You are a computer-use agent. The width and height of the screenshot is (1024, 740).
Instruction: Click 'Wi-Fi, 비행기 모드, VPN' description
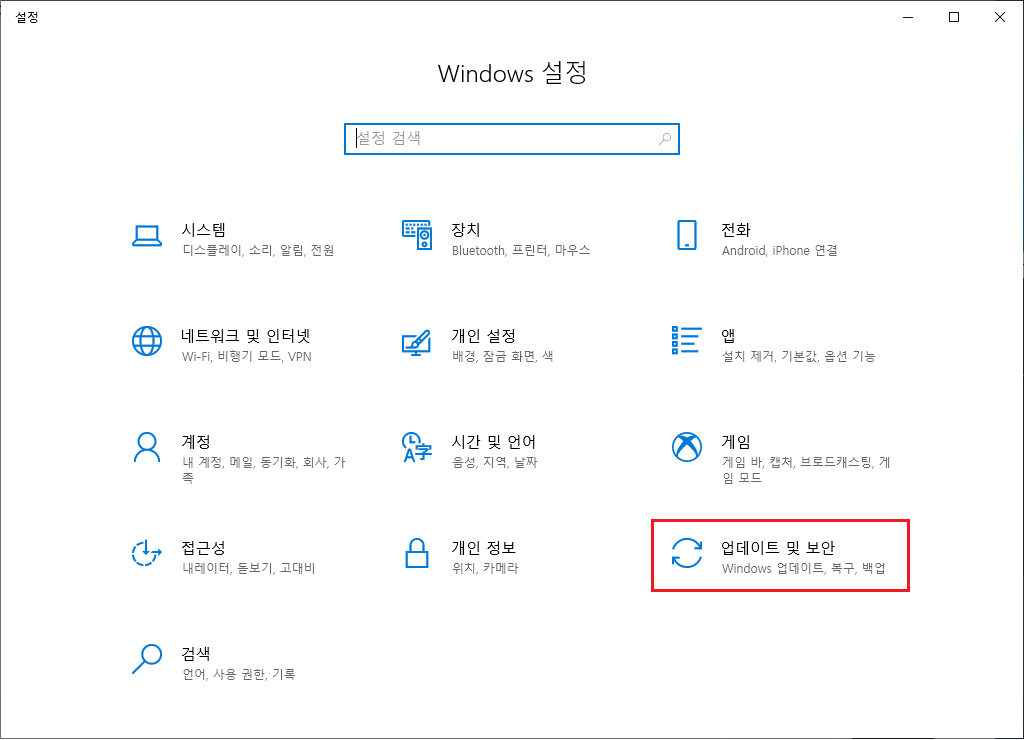247,357
